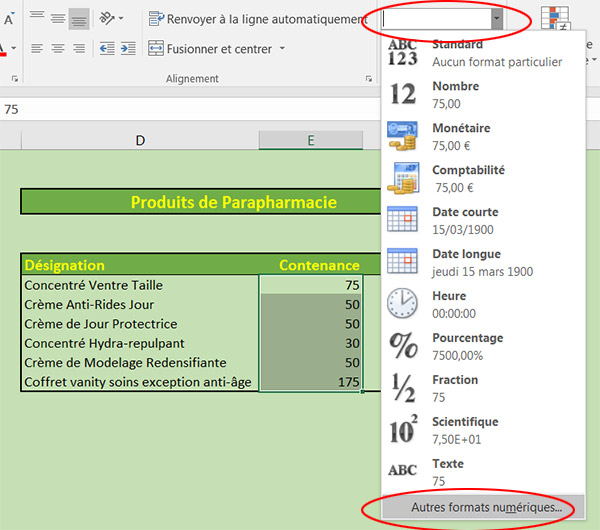The image size is (600, 530).
Task: Choose Heure format option
Action: (x=483, y=304)
